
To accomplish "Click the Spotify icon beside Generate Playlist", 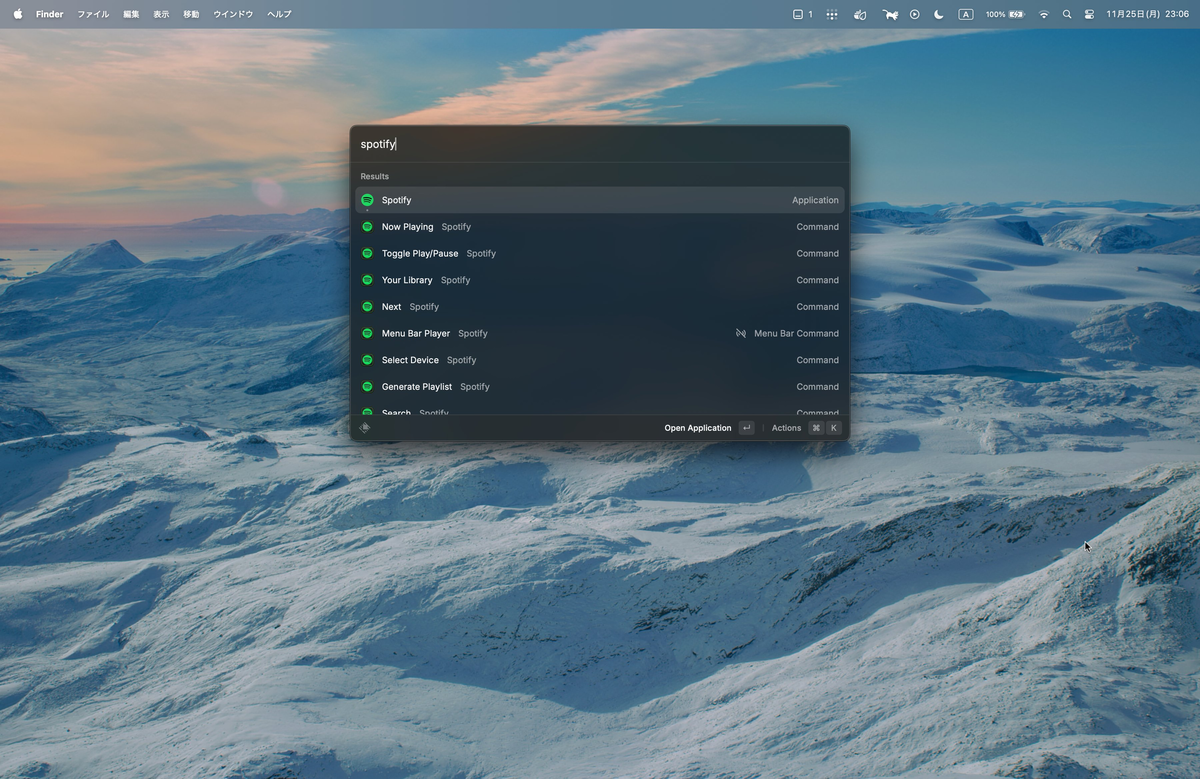I will click(x=367, y=387).
